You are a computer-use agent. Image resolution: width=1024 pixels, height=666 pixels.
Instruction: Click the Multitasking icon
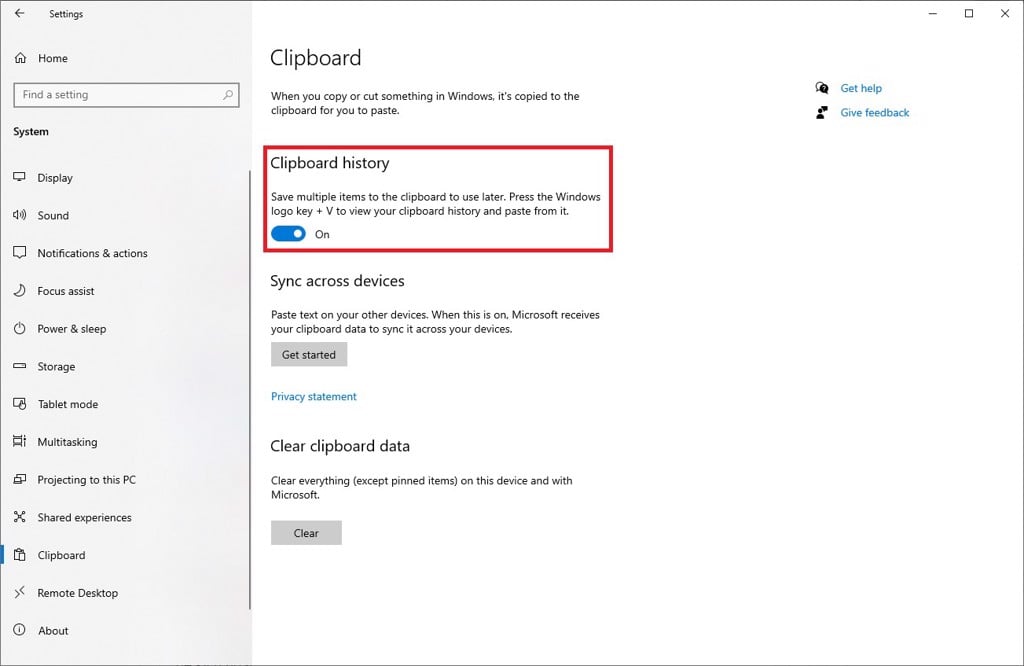point(20,441)
